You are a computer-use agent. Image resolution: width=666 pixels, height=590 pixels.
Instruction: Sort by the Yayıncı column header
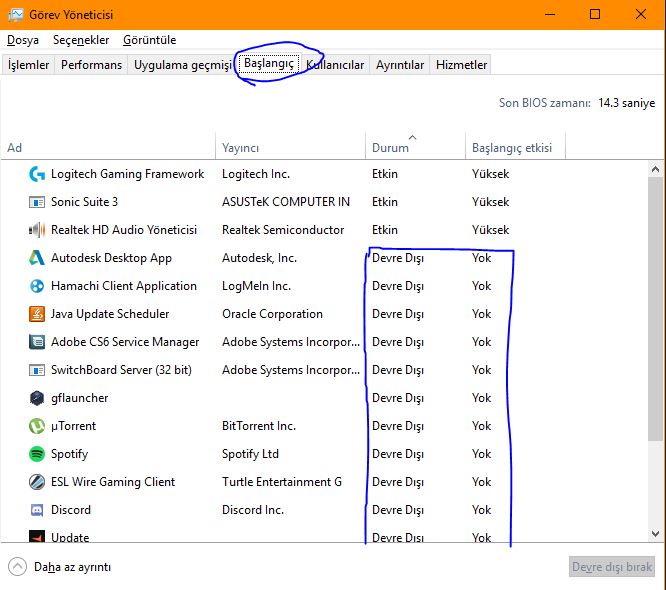pyautogui.click(x=291, y=148)
